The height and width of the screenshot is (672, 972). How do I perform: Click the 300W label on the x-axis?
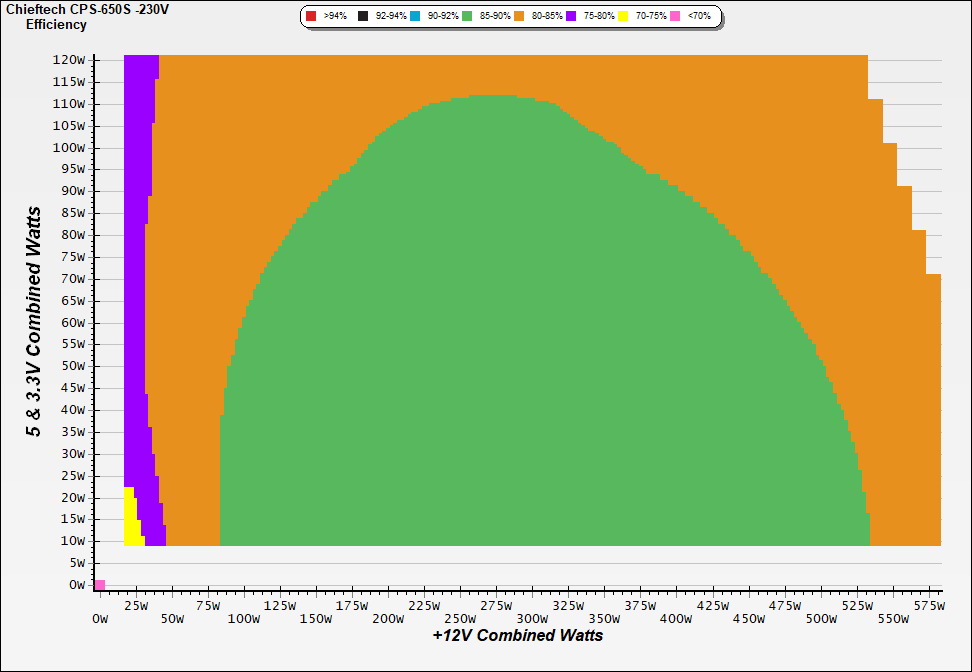(x=532, y=619)
